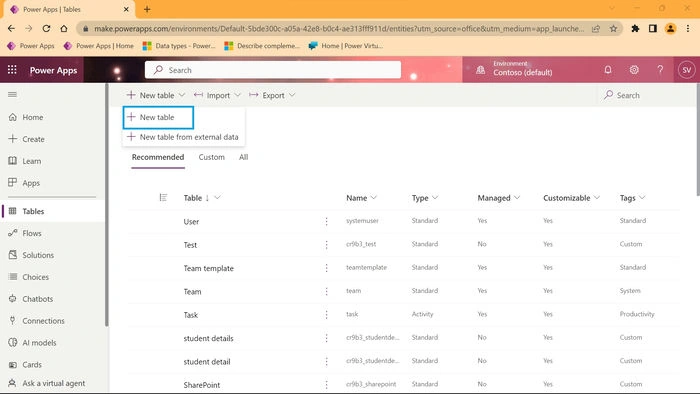Open a new browser tab
This screenshot has height=394, width=700.
coord(147,9)
